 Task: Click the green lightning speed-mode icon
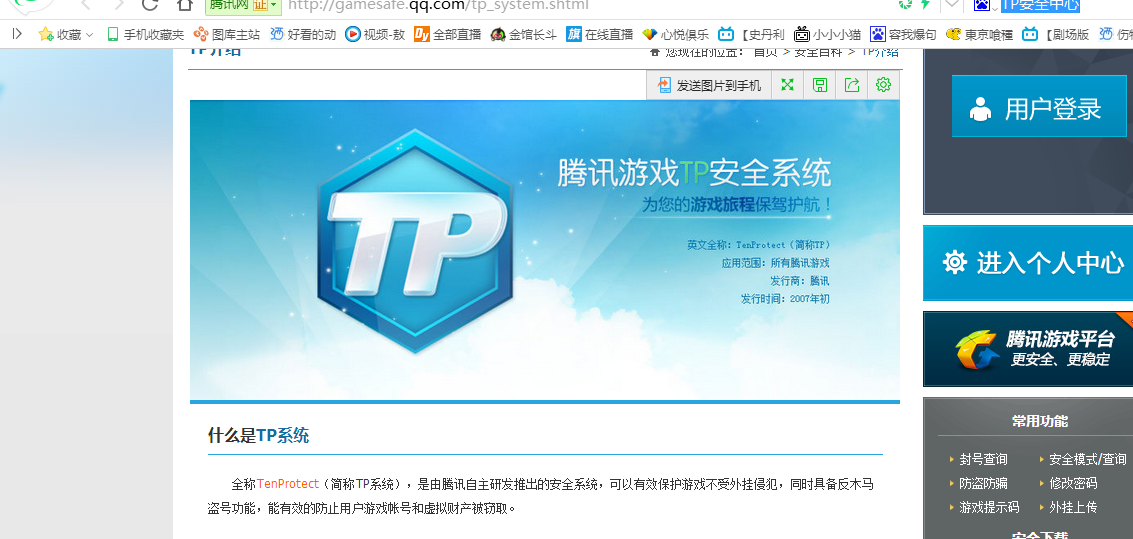click(x=925, y=5)
